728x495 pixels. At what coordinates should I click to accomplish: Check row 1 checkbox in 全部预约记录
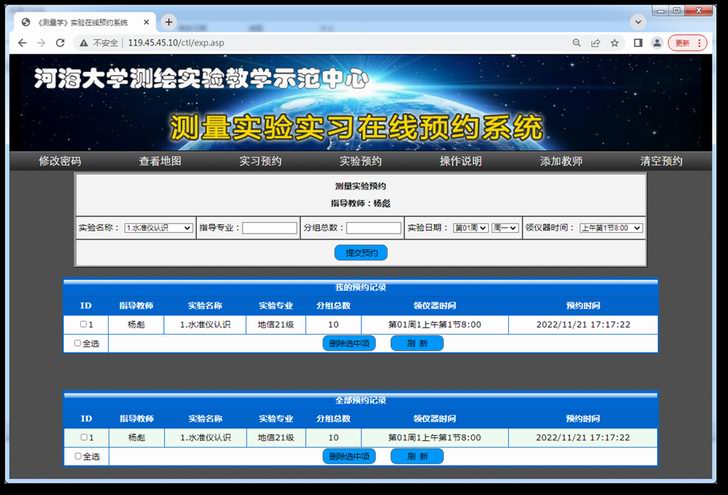[x=84, y=437]
